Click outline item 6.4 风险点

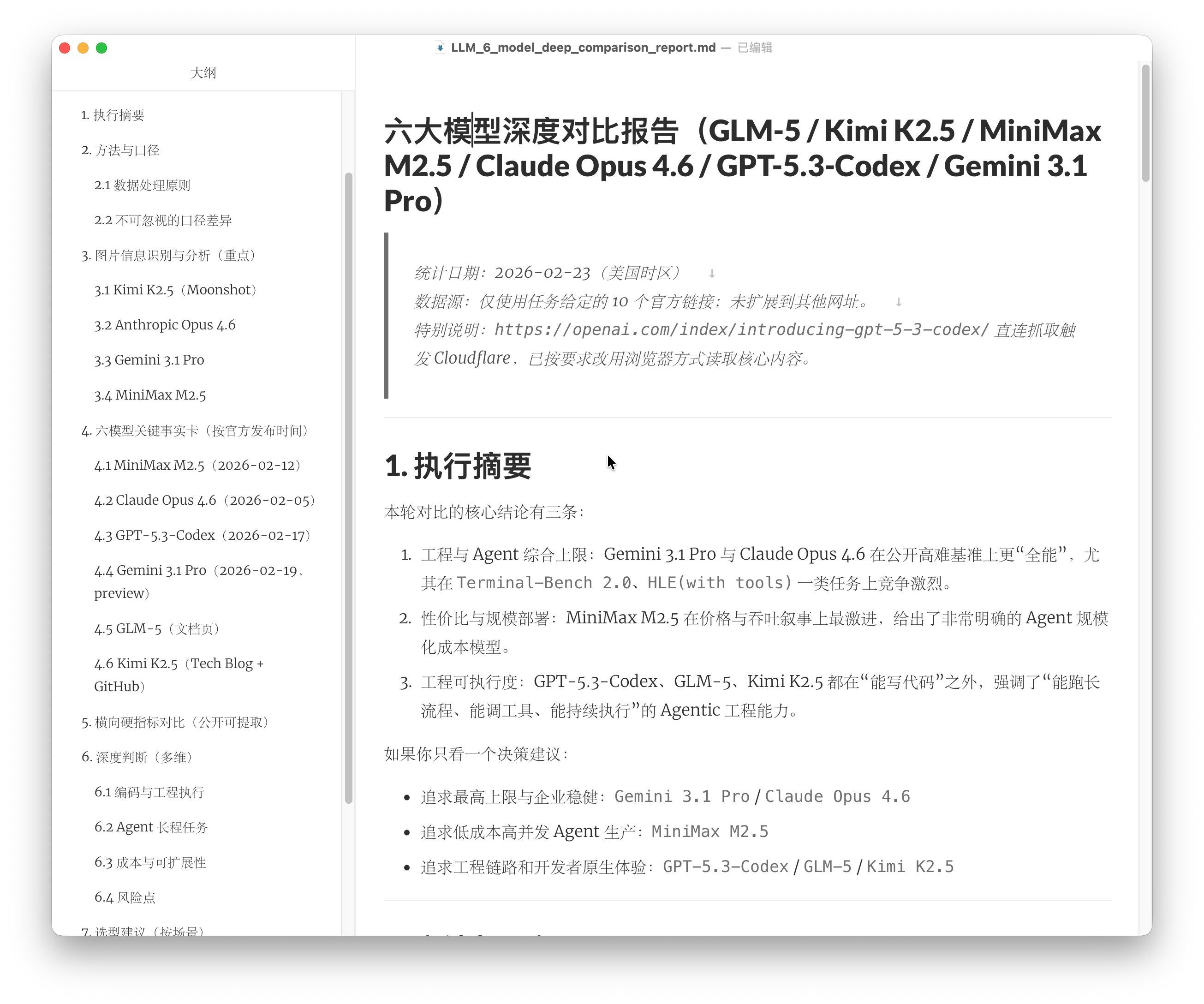(x=125, y=897)
